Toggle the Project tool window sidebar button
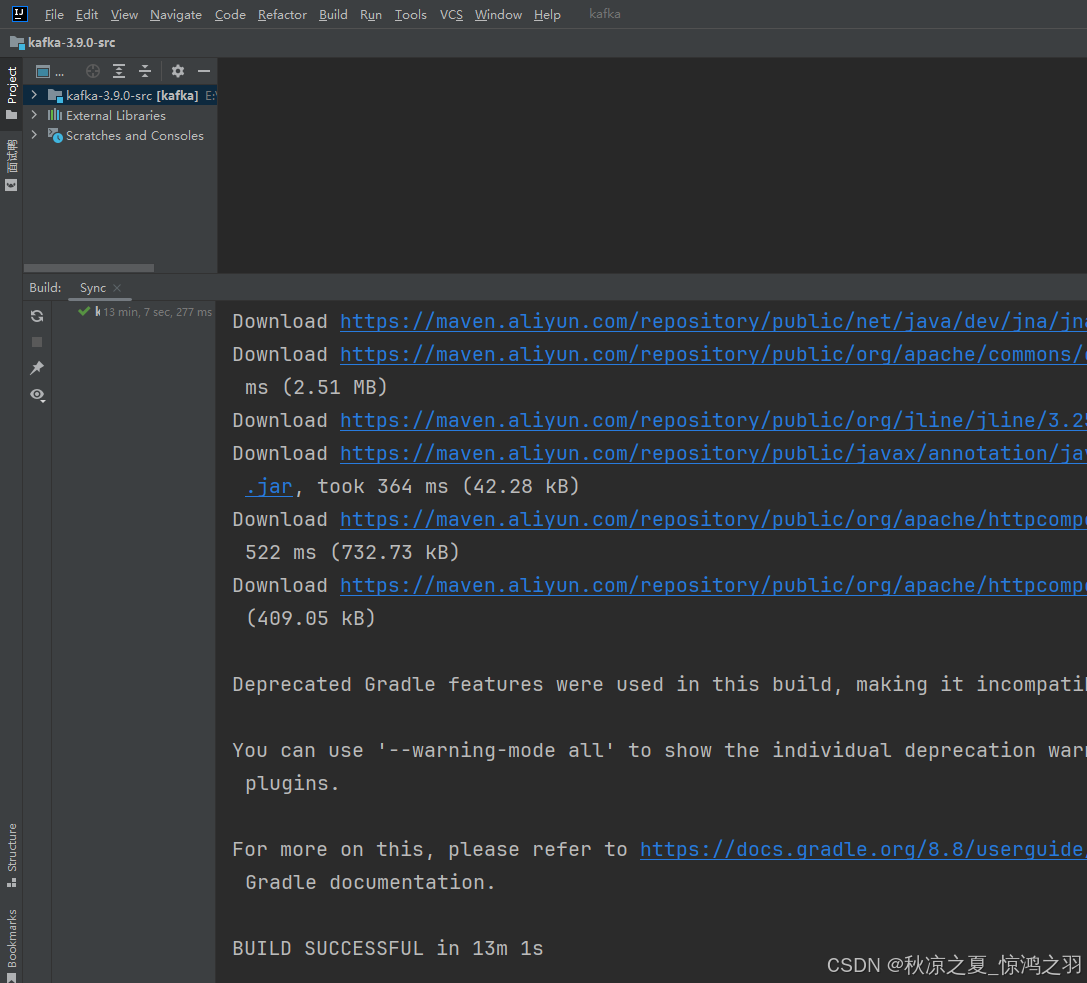 click(12, 93)
